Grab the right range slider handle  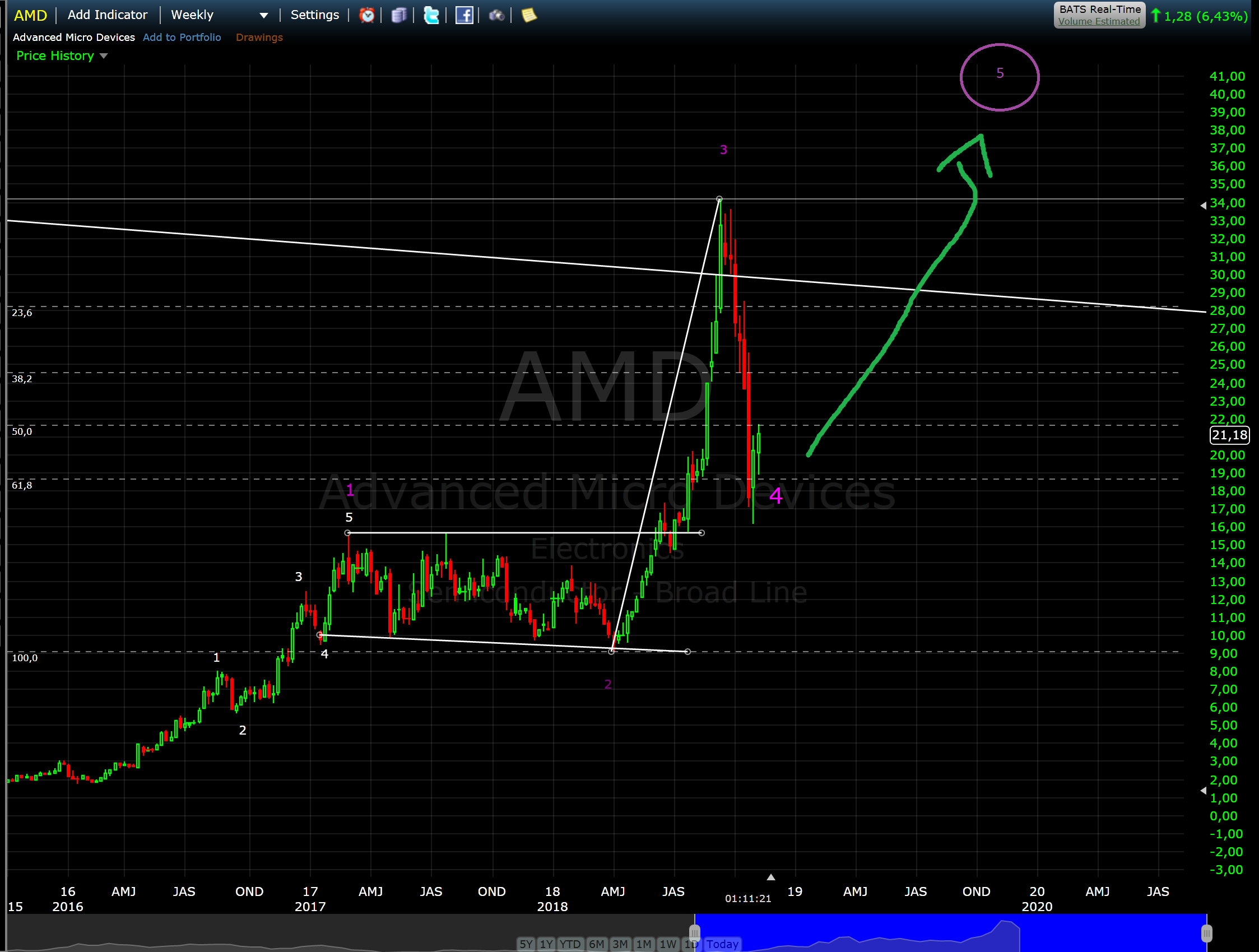(x=1206, y=934)
